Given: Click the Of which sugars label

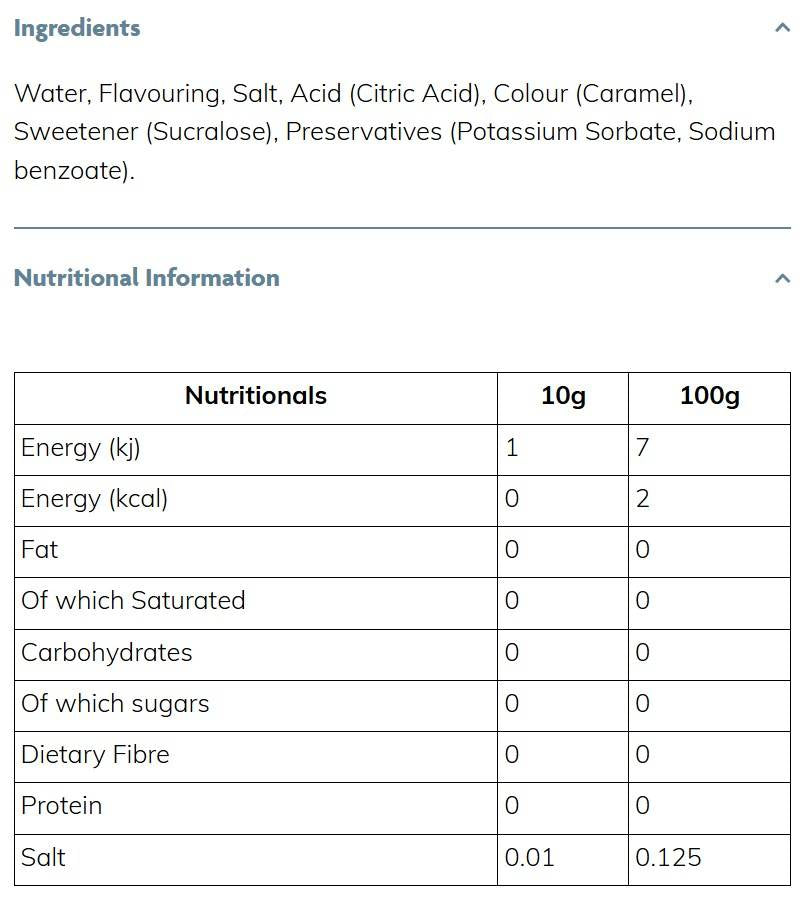Looking at the screenshot, I should [115, 704].
